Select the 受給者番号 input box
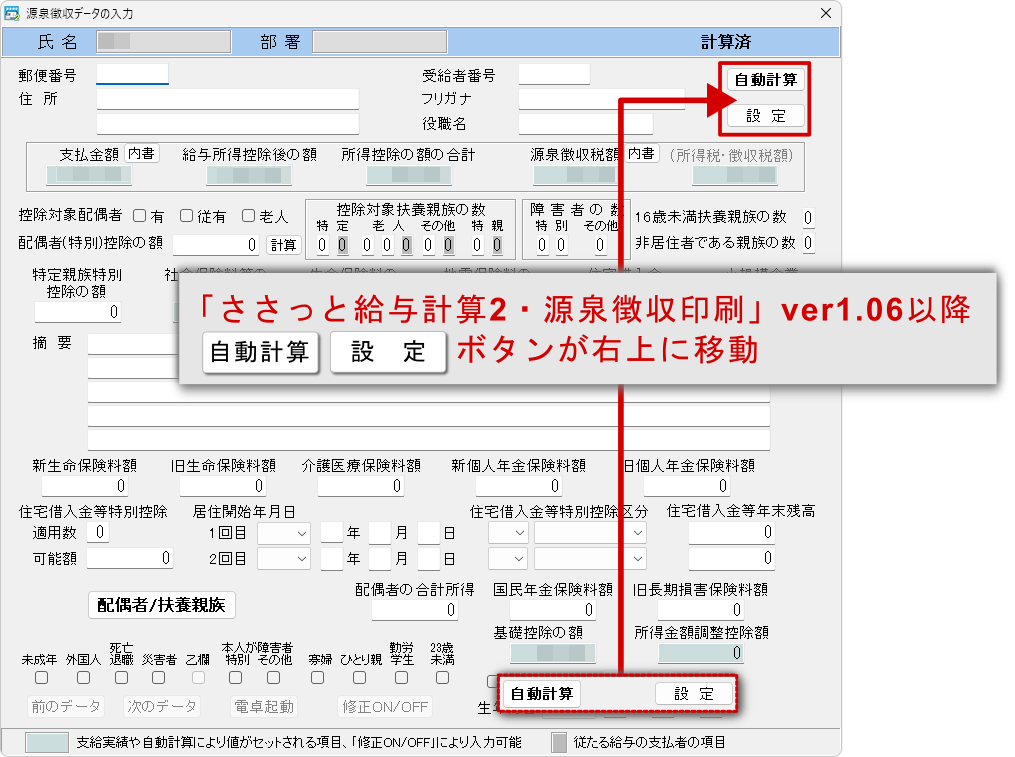 point(554,75)
